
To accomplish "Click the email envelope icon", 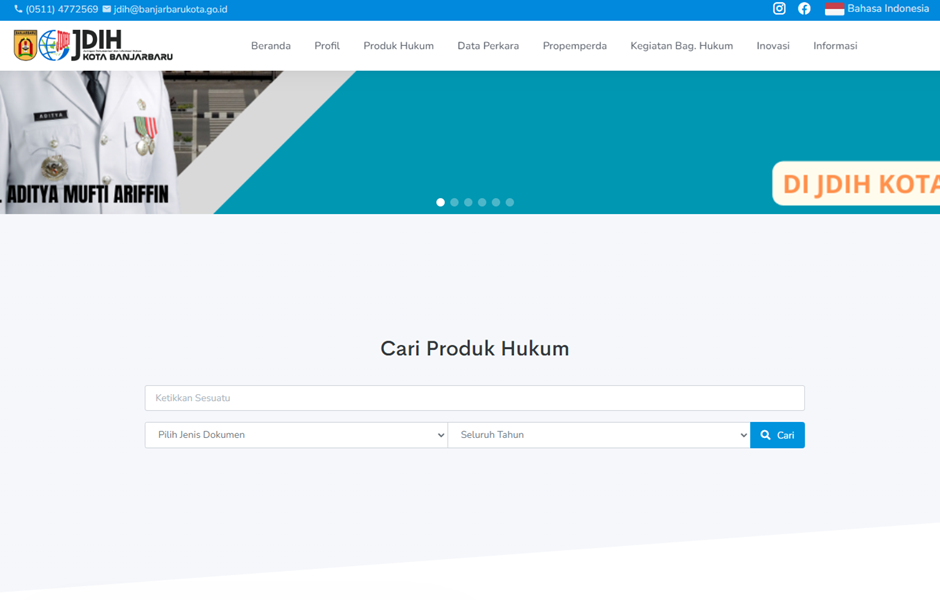I will (107, 9).
